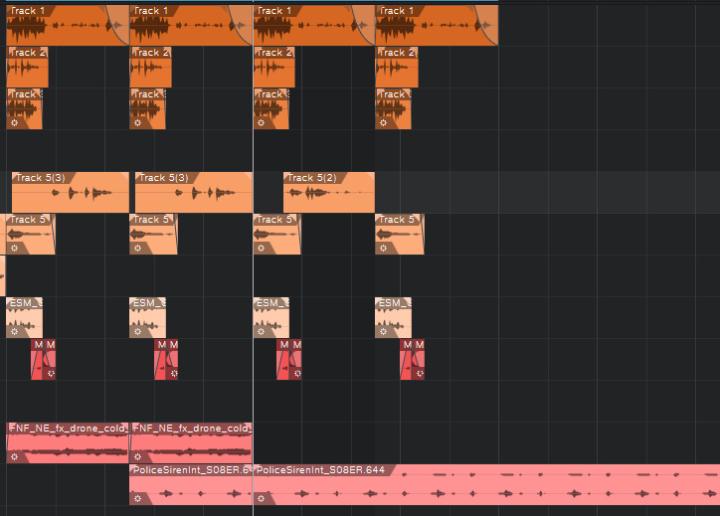Select the Track 5(2) audio clip

[x=329, y=193]
